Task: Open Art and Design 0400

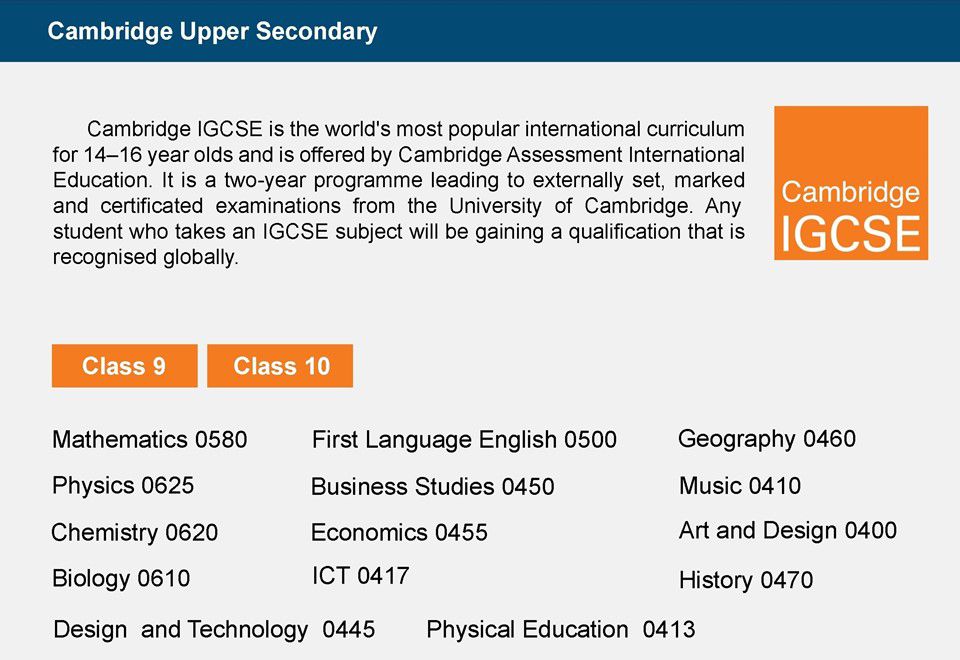Action: (788, 530)
